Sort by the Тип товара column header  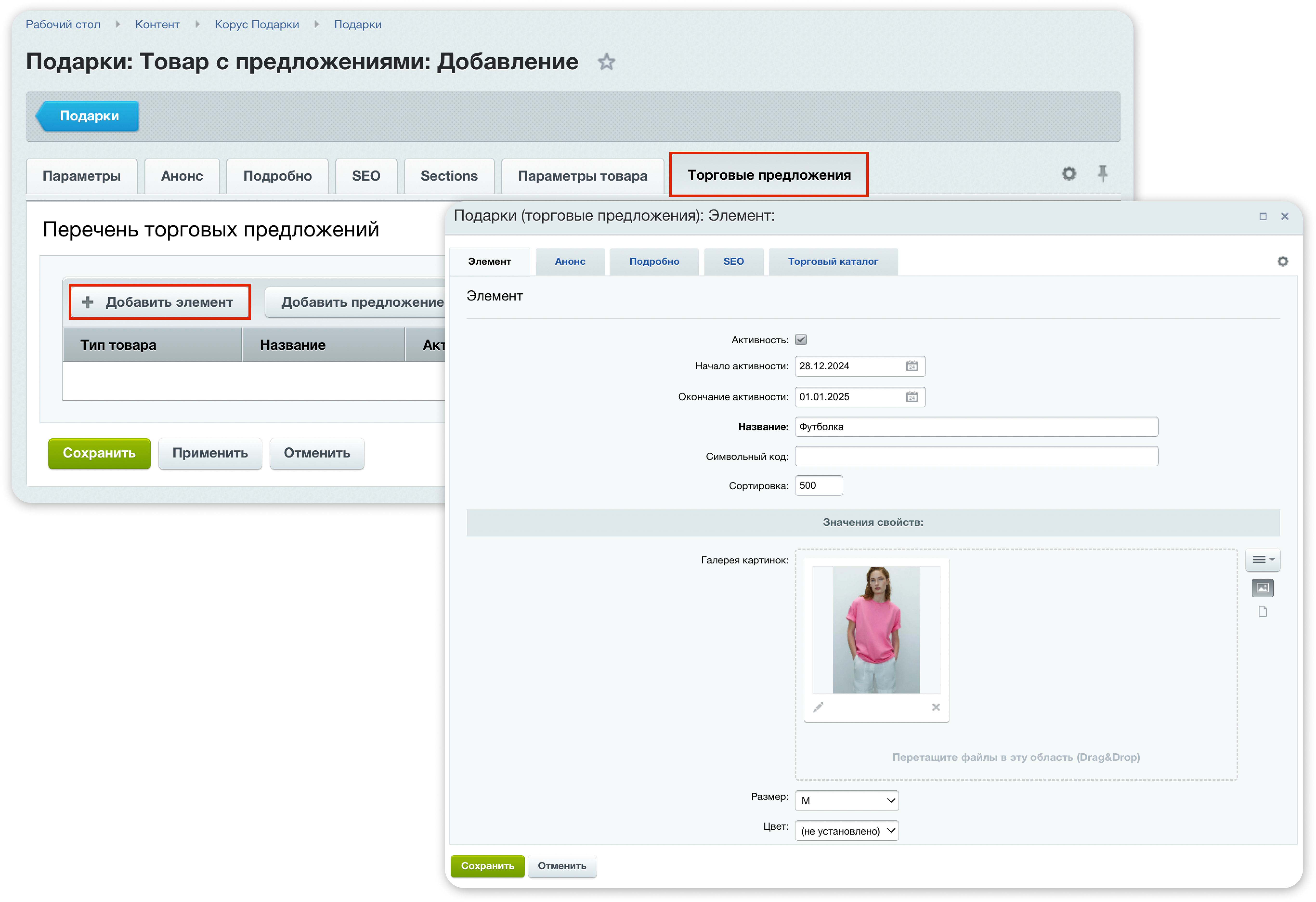pyautogui.click(x=152, y=345)
